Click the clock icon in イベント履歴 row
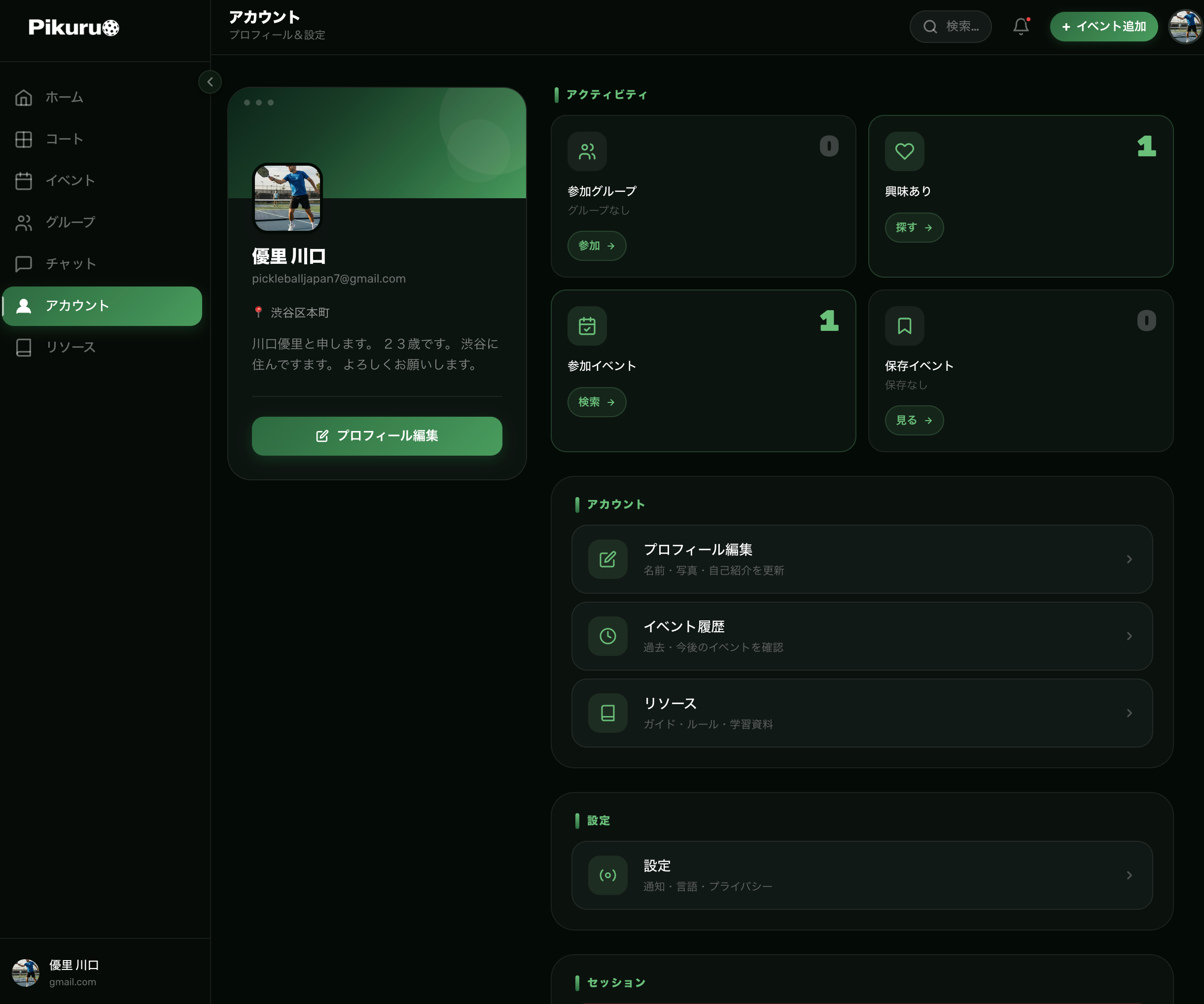1204x1004 pixels. pyautogui.click(x=608, y=636)
